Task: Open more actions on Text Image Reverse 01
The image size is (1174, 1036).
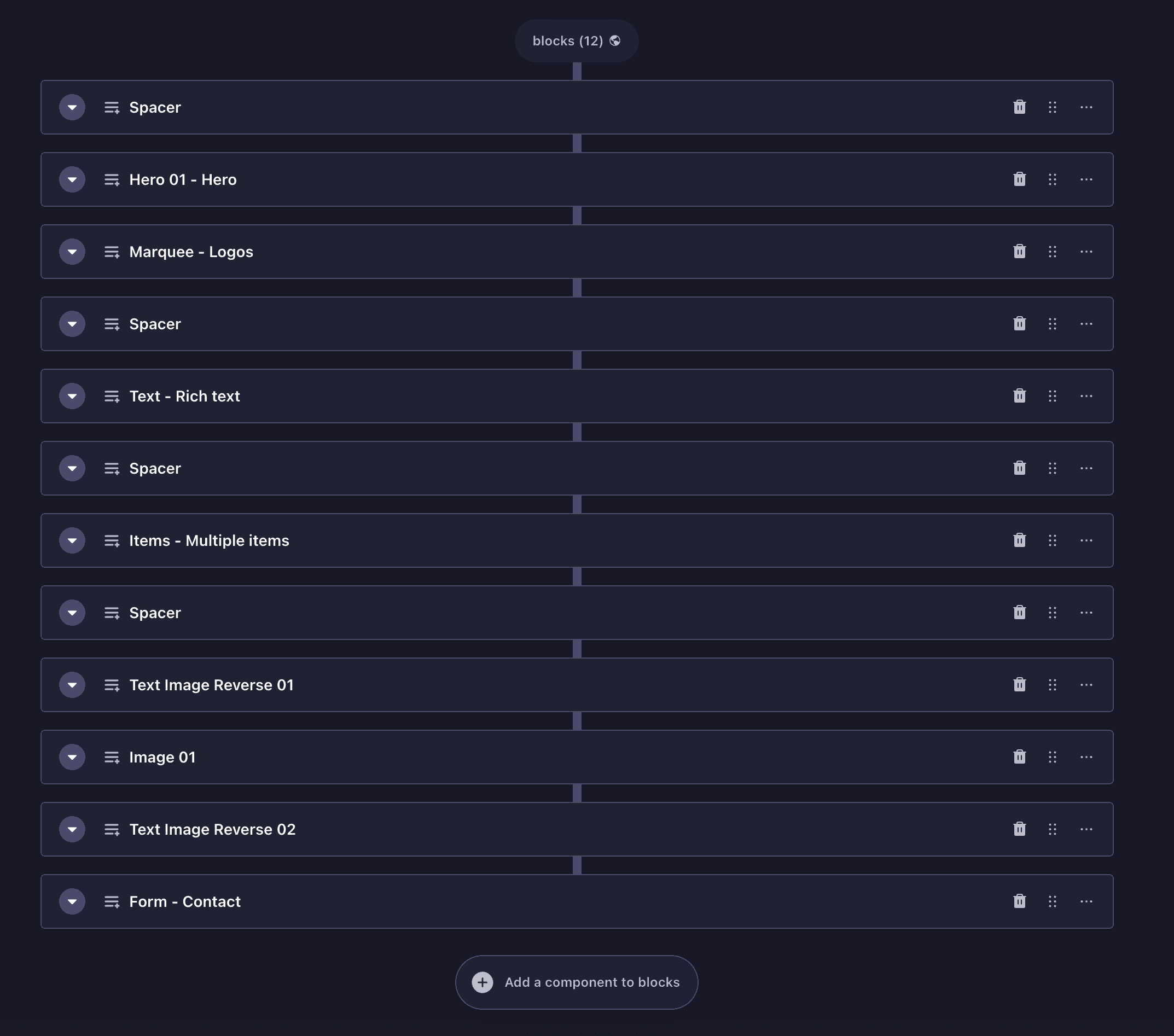Action: (x=1086, y=684)
